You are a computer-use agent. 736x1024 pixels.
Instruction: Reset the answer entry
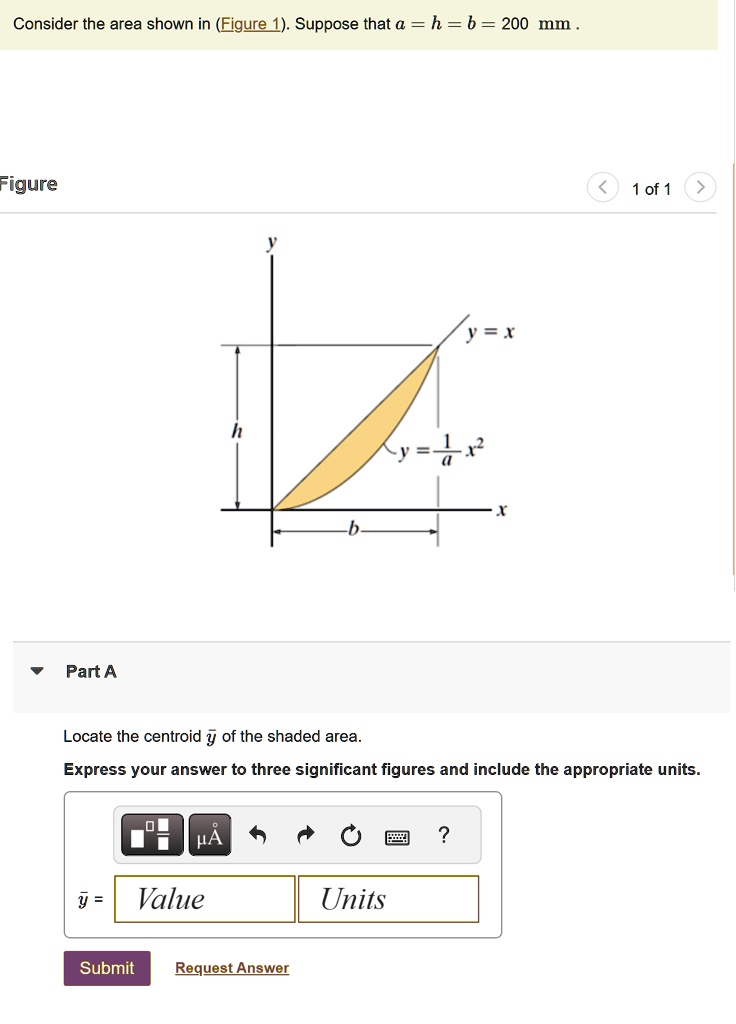[350, 834]
